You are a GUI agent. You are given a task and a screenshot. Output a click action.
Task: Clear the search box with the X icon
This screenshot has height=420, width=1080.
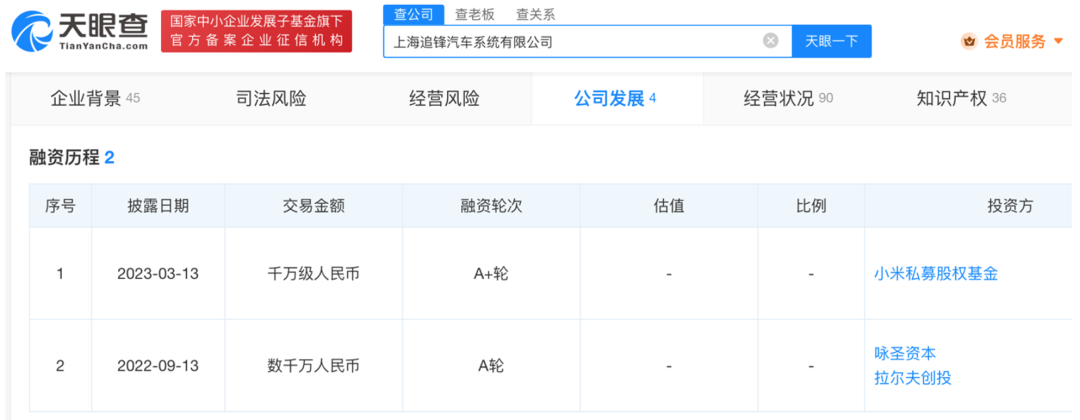771,41
